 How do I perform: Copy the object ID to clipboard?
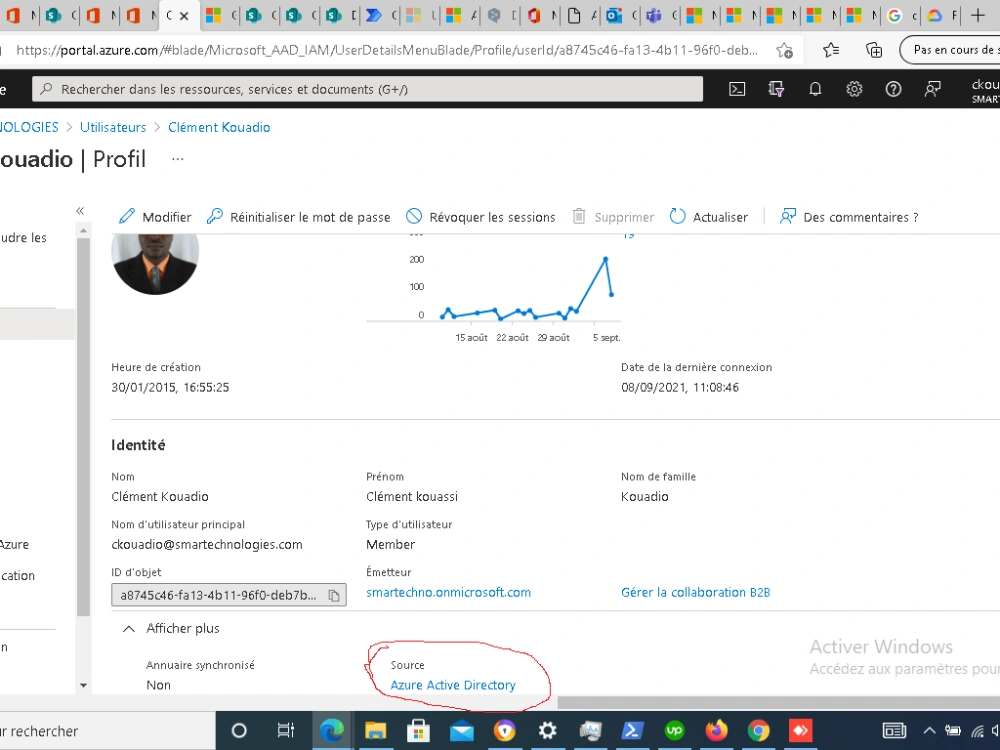click(334, 595)
